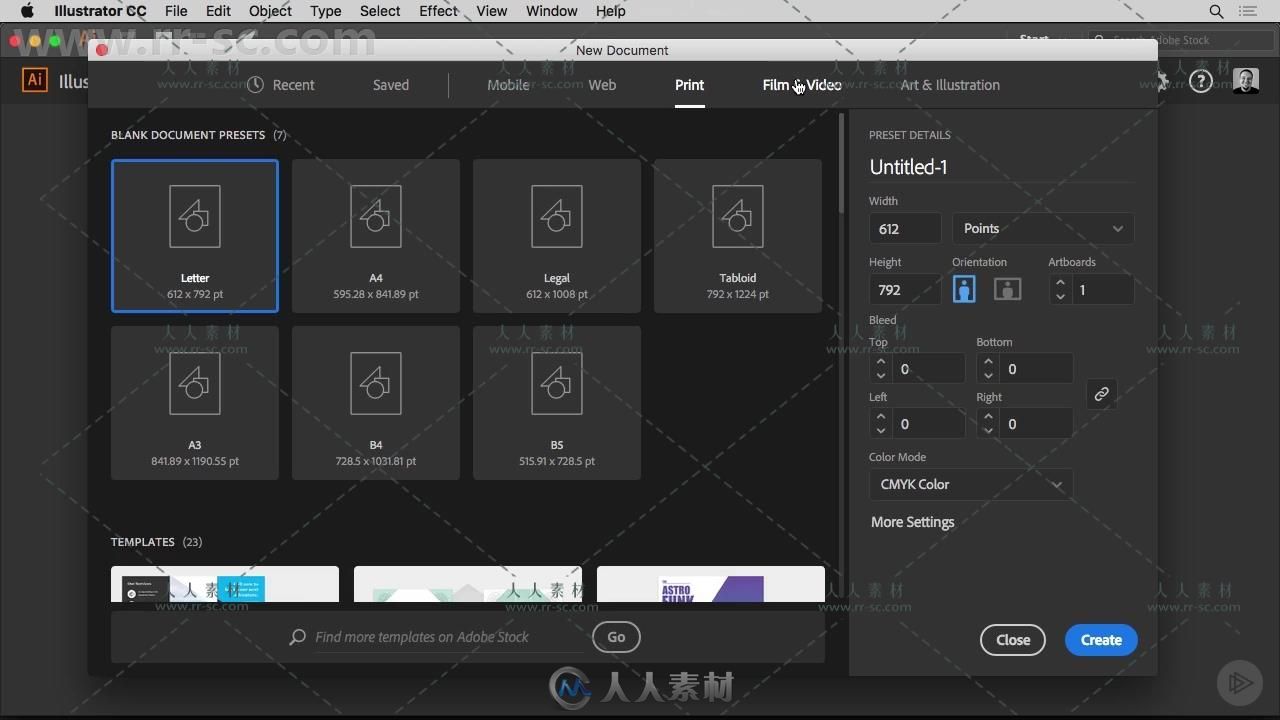This screenshot has width=1280, height=720.
Task: Increase the top bleed value
Action: (881, 362)
